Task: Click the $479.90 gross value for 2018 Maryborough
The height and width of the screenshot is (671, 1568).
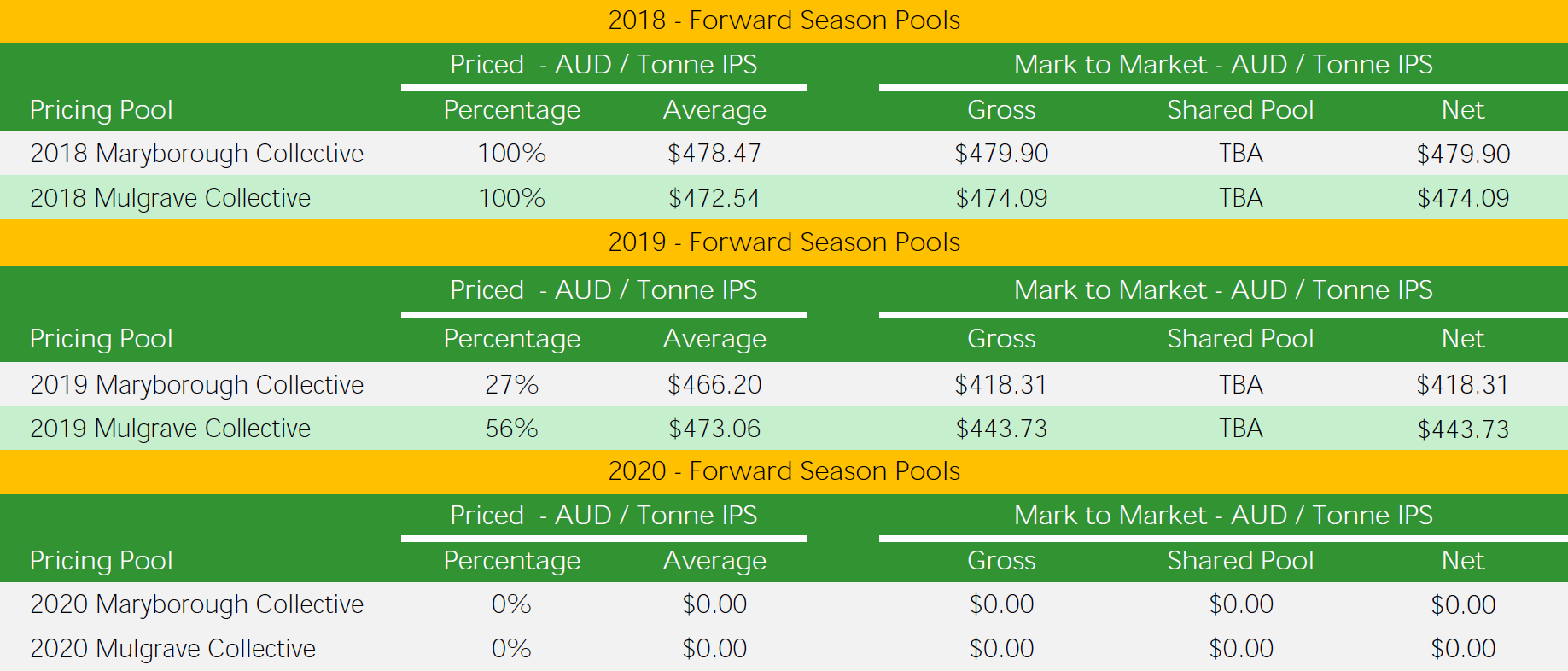Action: (1001, 154)
